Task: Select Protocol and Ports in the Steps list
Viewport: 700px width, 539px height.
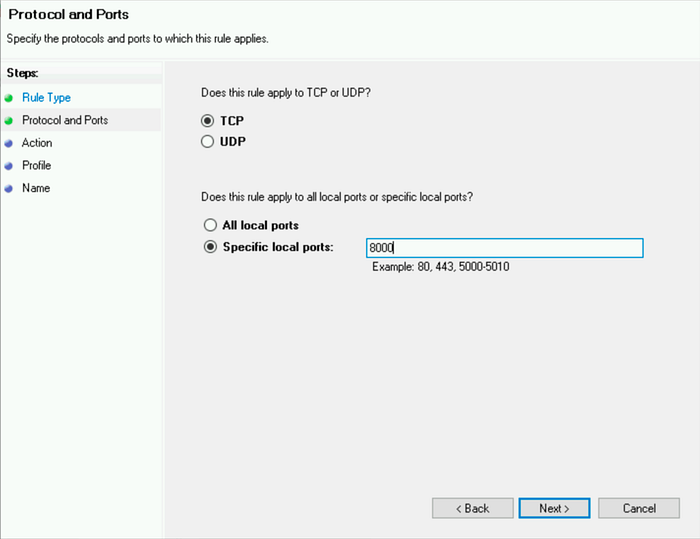Action: 65,120
